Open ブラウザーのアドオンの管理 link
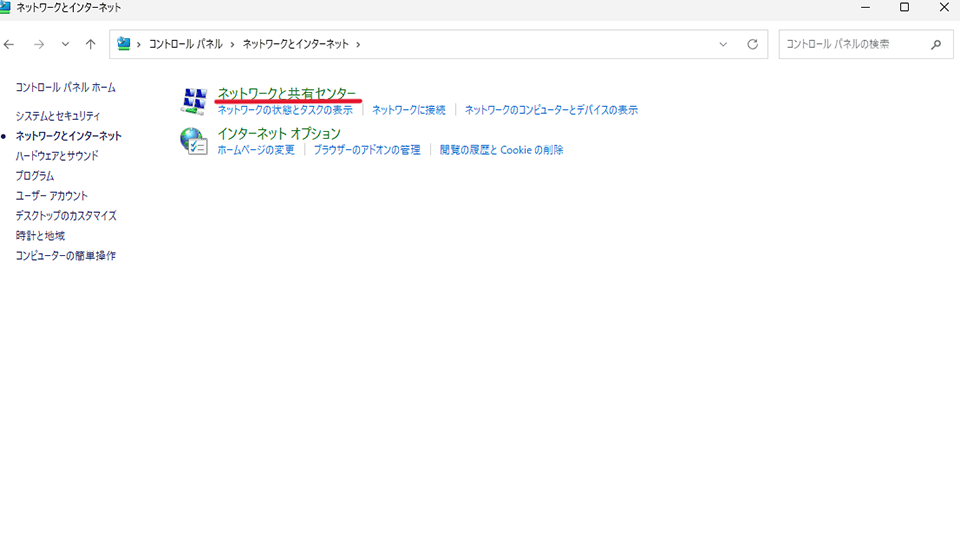 point(366,150)
